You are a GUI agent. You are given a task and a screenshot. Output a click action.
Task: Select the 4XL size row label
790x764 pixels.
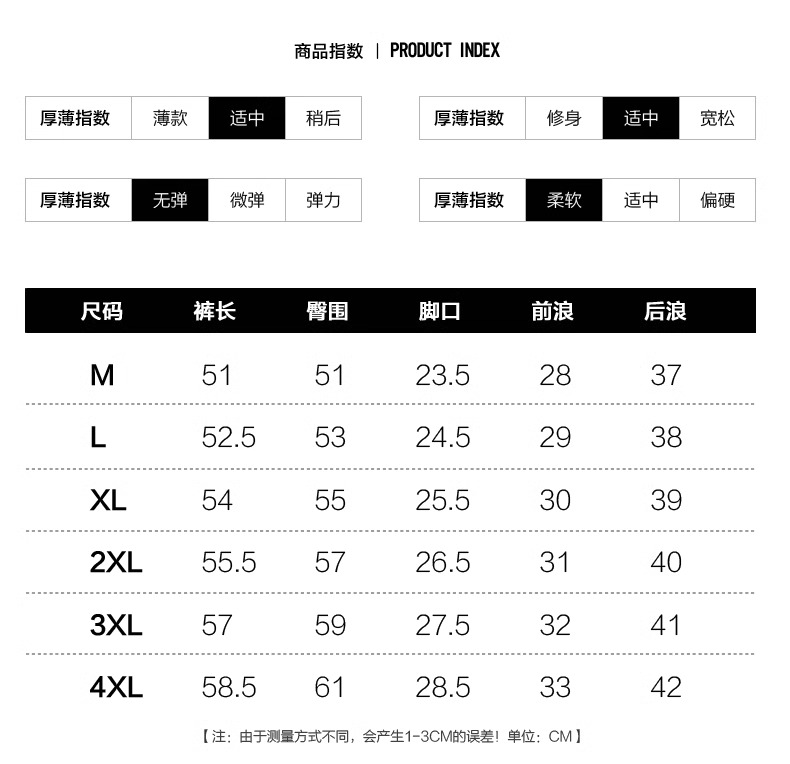116,687
